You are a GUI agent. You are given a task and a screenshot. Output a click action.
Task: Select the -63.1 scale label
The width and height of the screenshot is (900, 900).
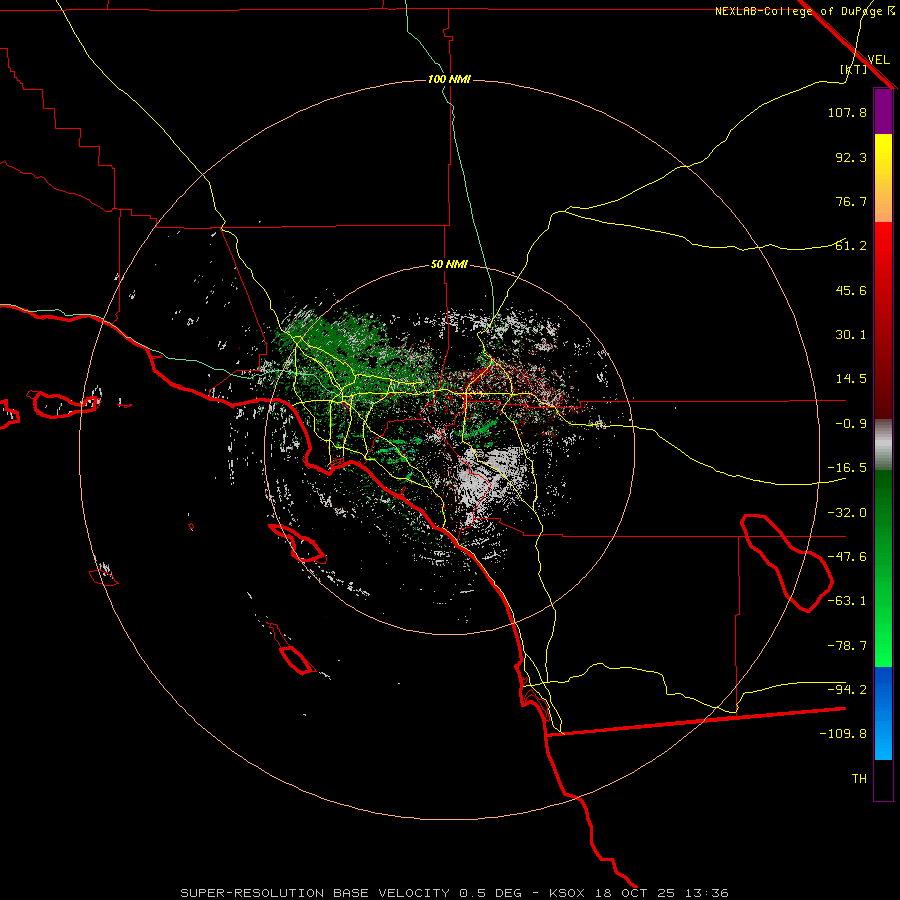click(847, 601)
